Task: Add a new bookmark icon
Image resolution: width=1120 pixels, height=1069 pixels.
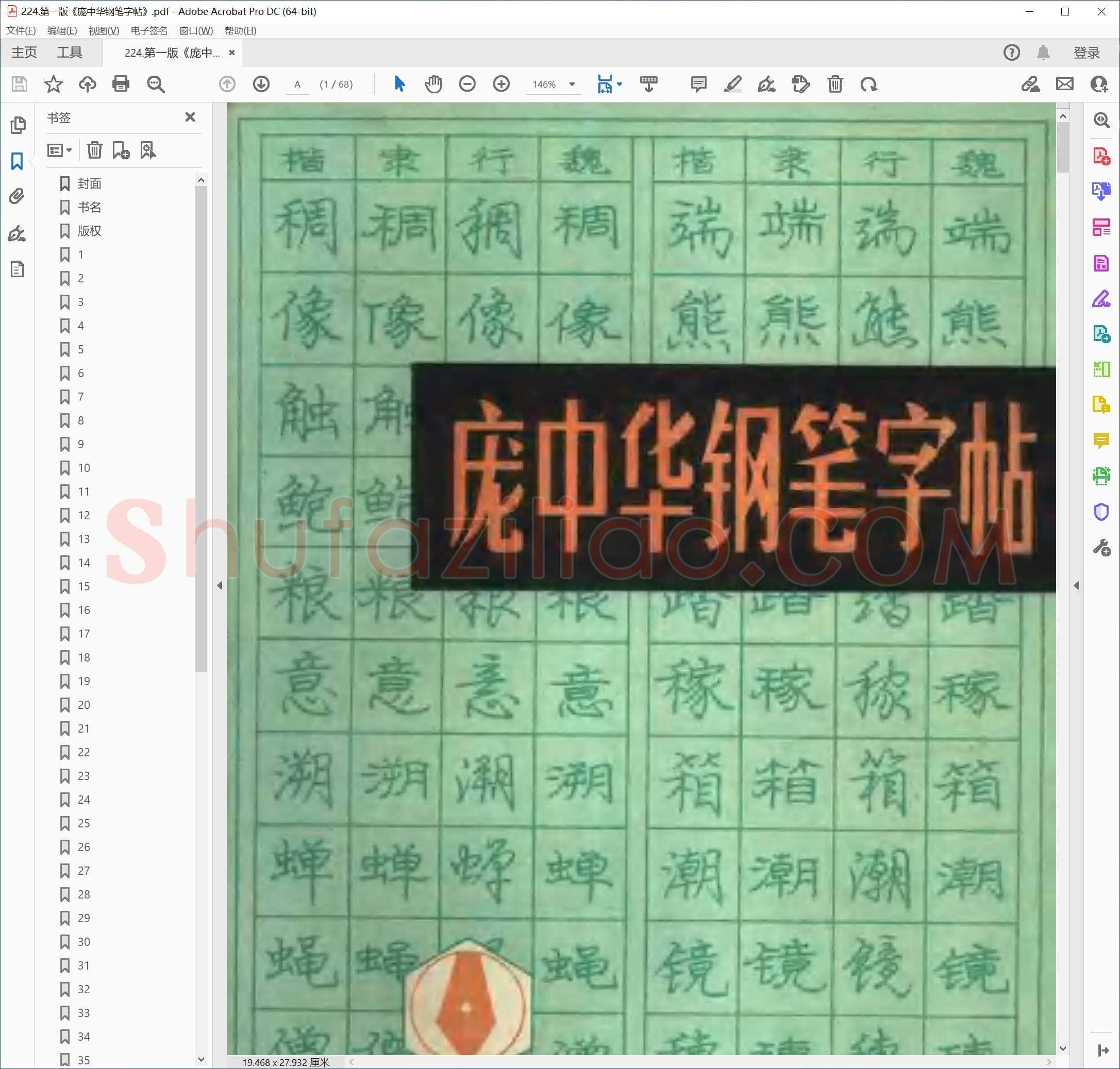Action: pos(121,150)
